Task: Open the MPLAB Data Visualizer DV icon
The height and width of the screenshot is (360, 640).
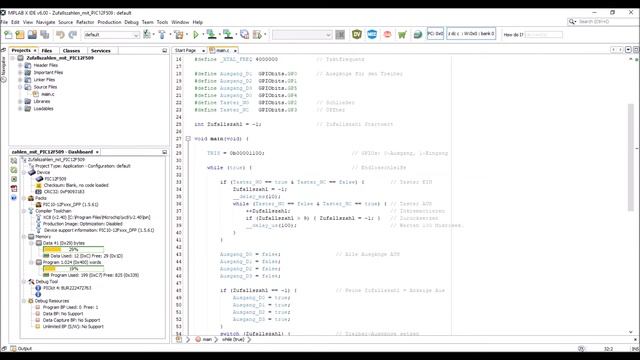Action: (357, 34)
